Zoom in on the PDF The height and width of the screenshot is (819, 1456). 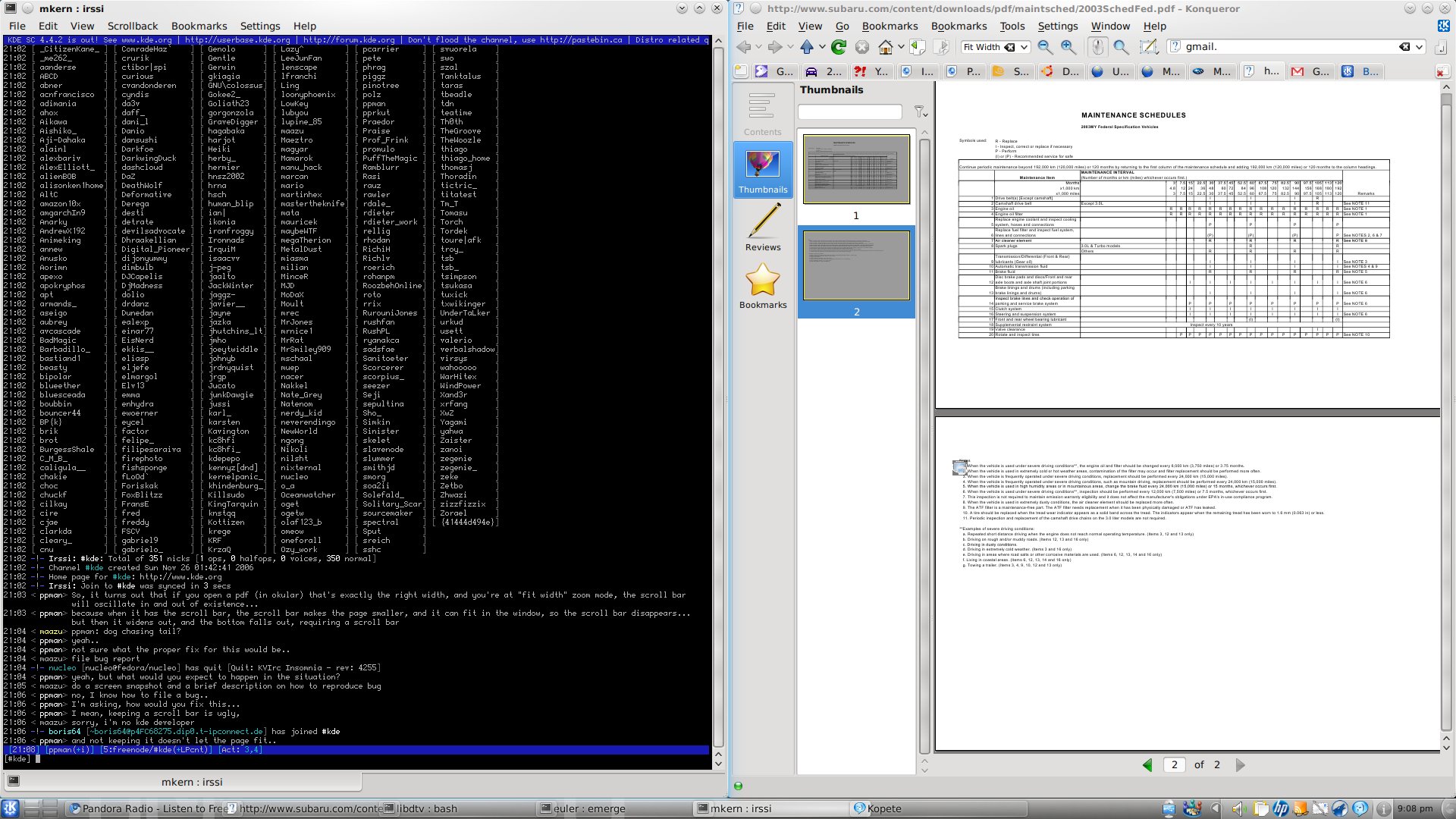(x=1068, y=47)
